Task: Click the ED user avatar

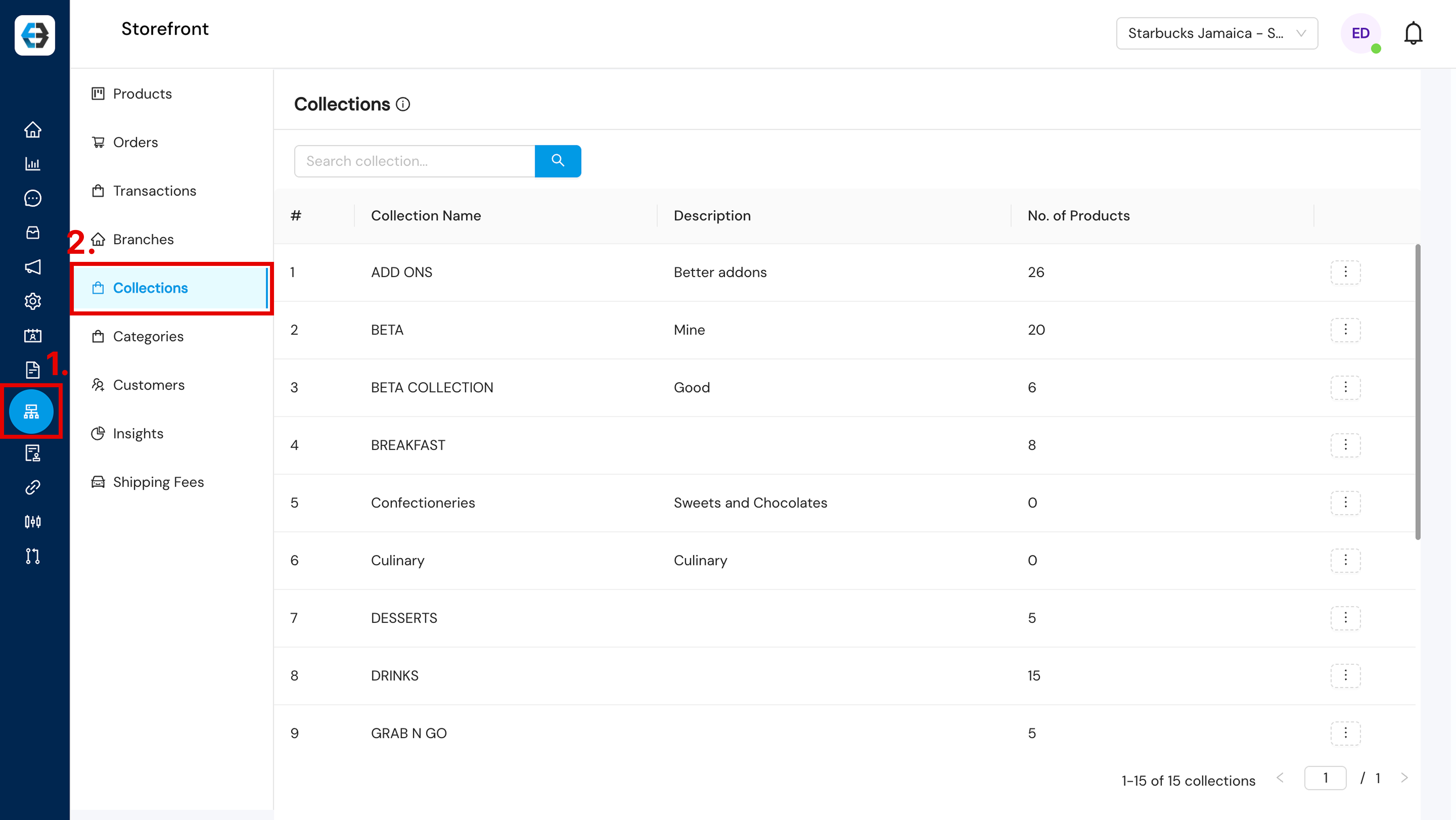Action: coord(1360,33)
